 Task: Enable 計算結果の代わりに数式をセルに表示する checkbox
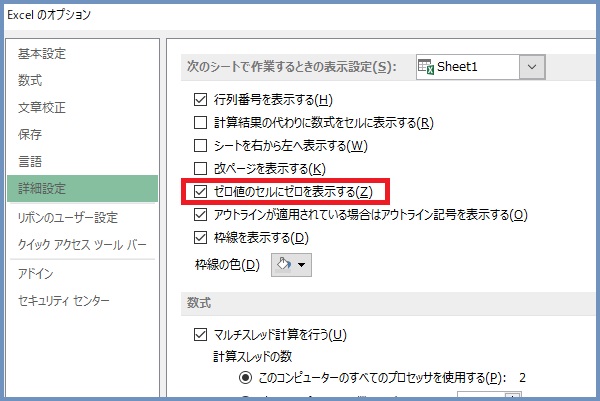pos(200,123)
